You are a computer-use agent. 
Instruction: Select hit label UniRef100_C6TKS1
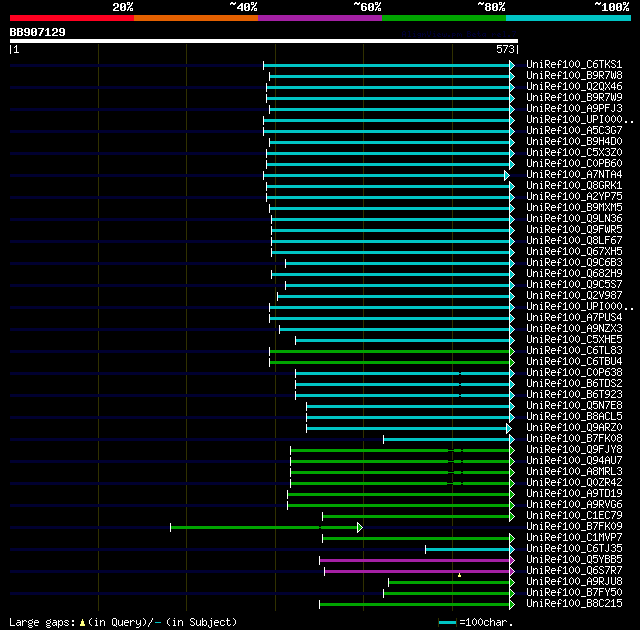click(x=574, y=64)
